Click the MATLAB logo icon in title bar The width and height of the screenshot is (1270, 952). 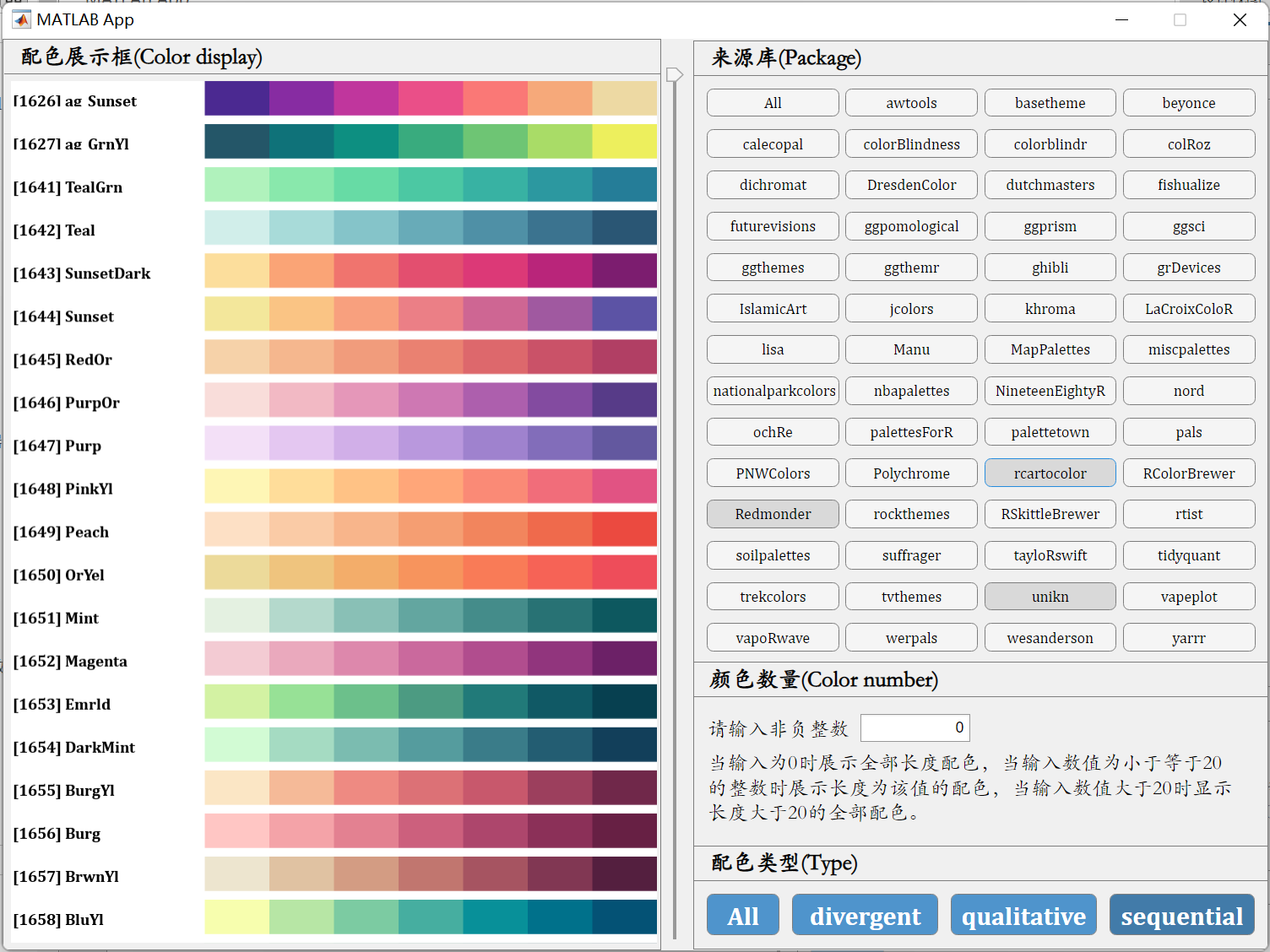(x=21, y=19)
